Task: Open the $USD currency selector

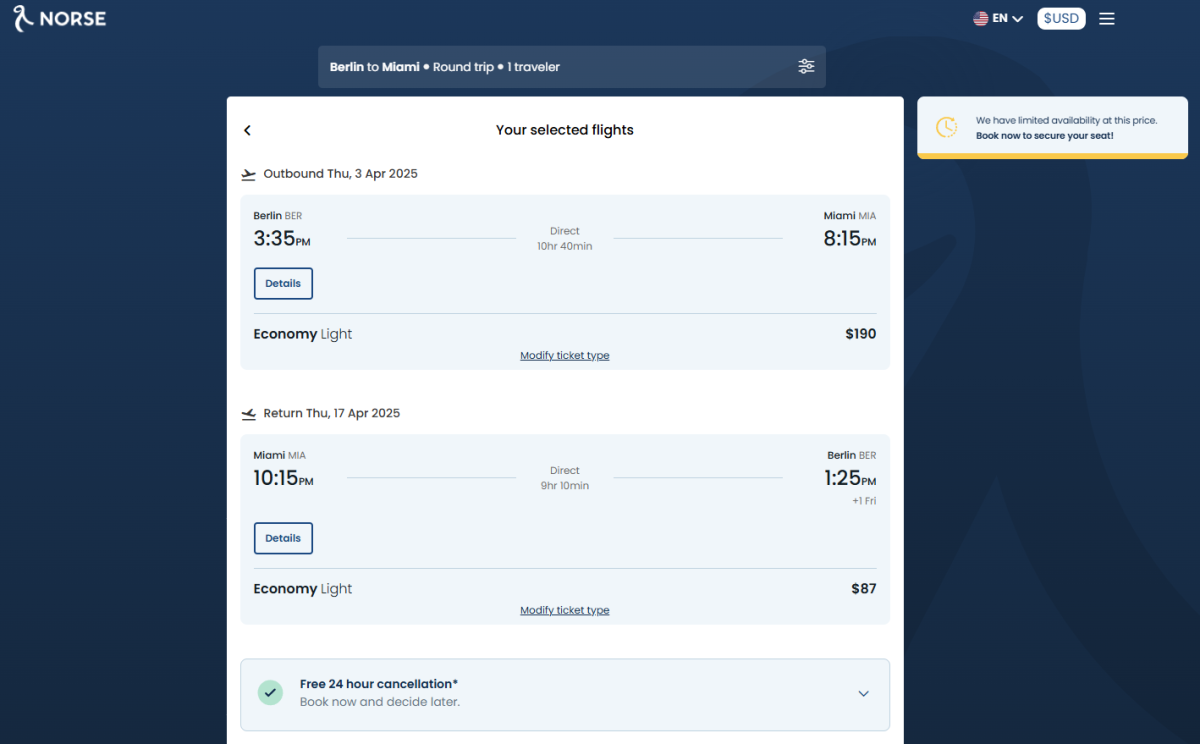Action: [x=1061, y=18]
